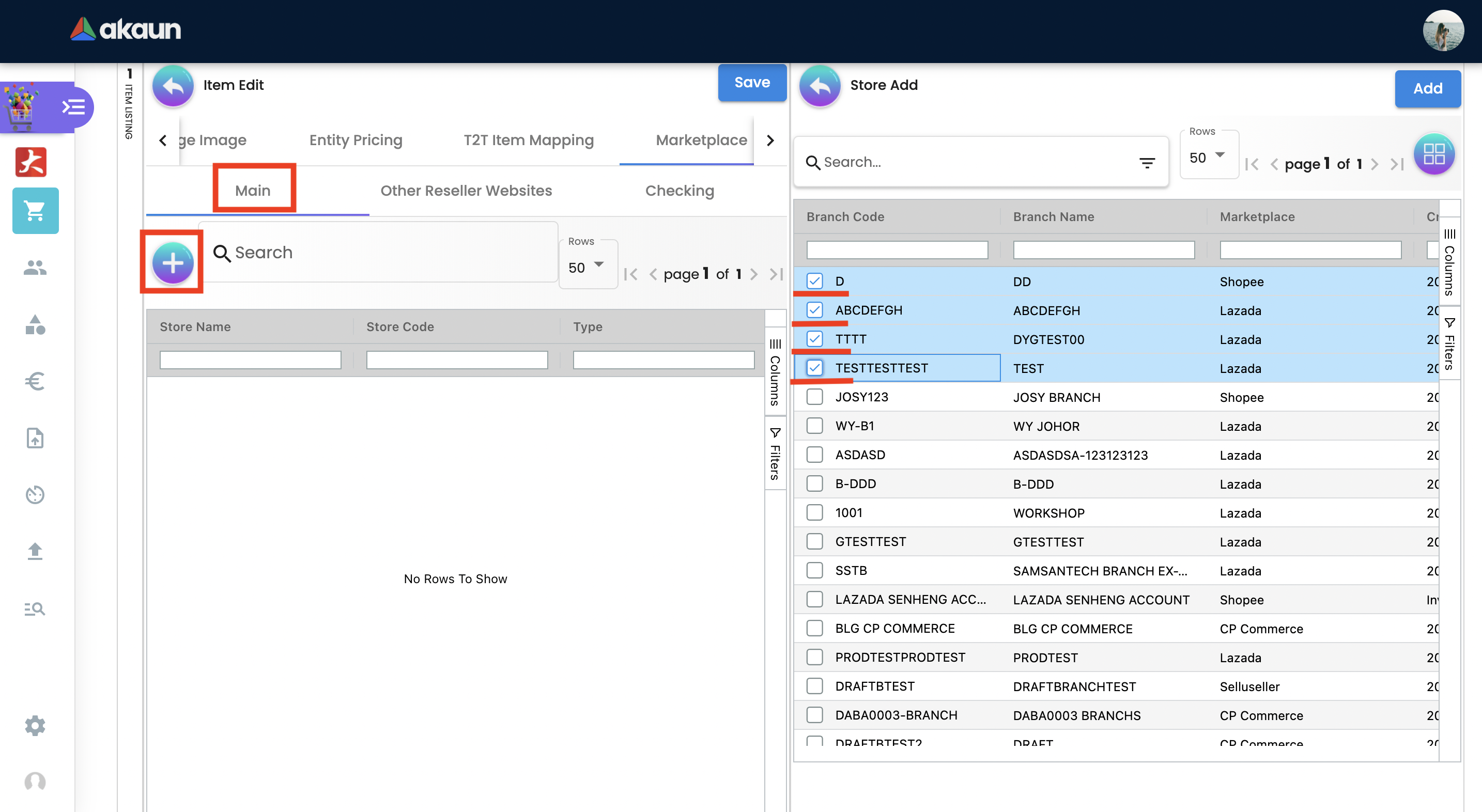The image size is (1482, 812).
Task: Open Rows dropdown in Main tab
Action: [x=586, y=268]
